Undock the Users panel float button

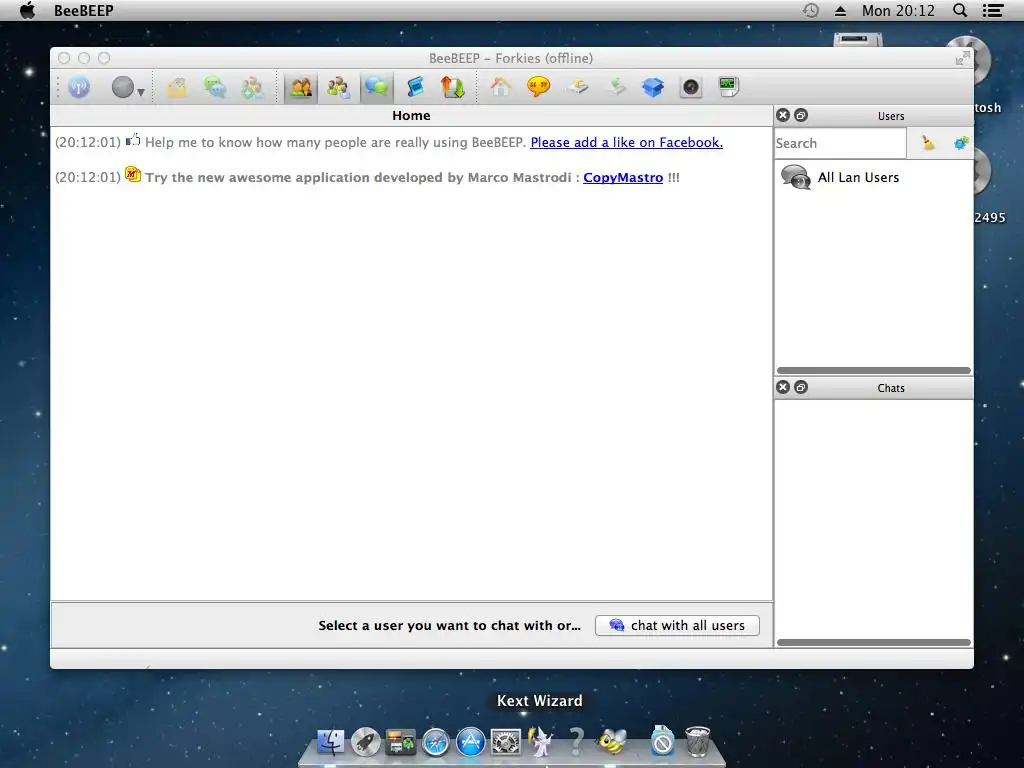click(801, 116)
